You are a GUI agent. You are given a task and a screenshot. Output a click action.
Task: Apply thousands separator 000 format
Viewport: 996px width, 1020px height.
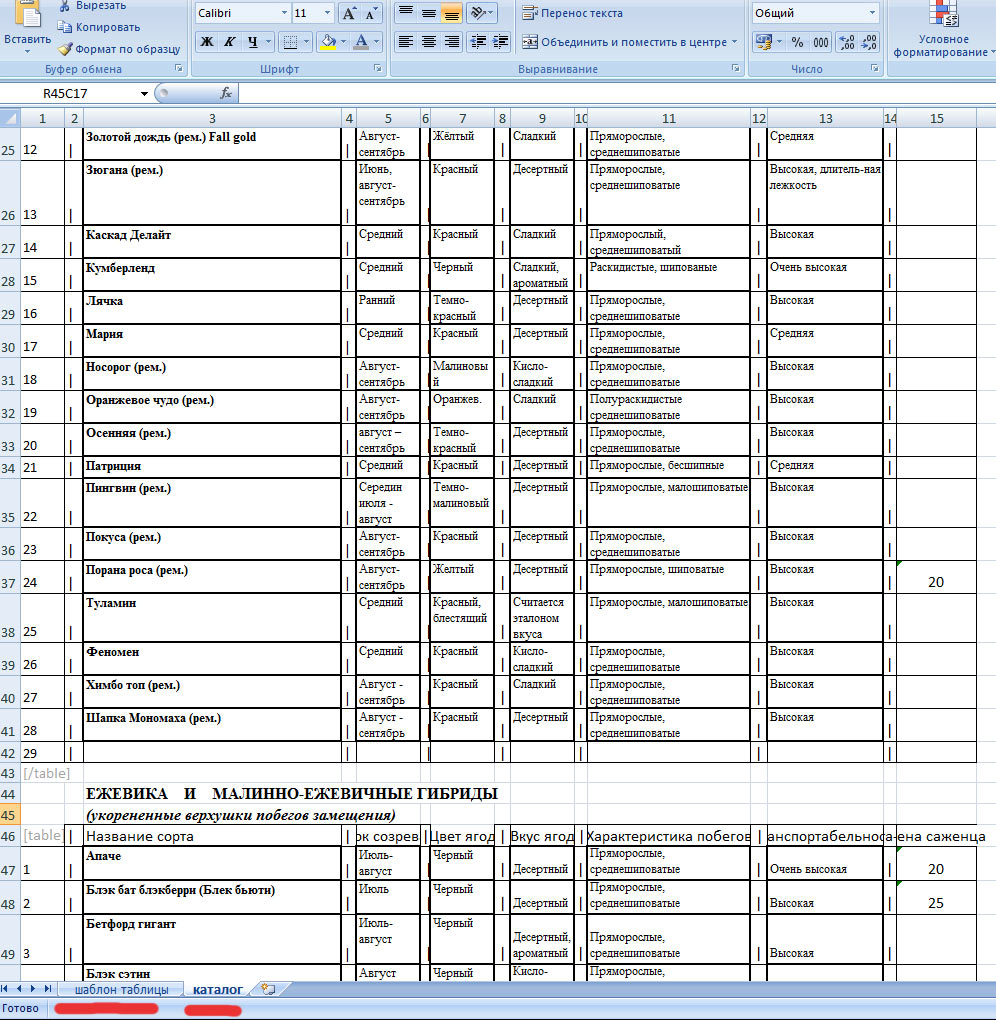(821, 42)
